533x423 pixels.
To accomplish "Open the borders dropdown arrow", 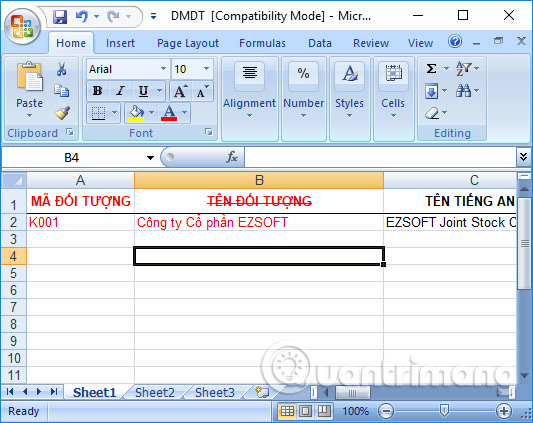I will pos(114,113).
